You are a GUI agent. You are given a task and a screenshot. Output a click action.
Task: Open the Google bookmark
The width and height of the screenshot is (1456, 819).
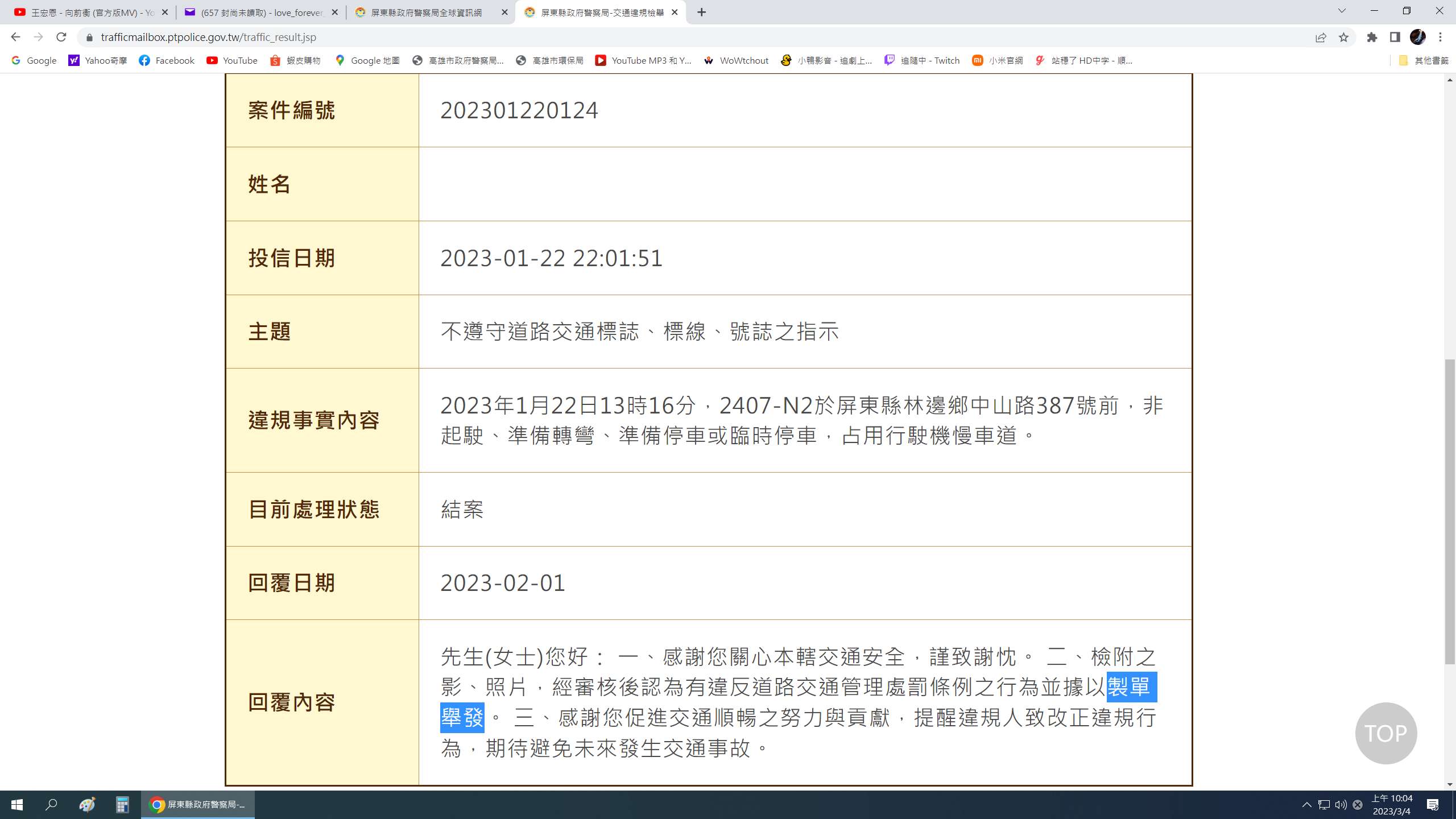(34, 60)
